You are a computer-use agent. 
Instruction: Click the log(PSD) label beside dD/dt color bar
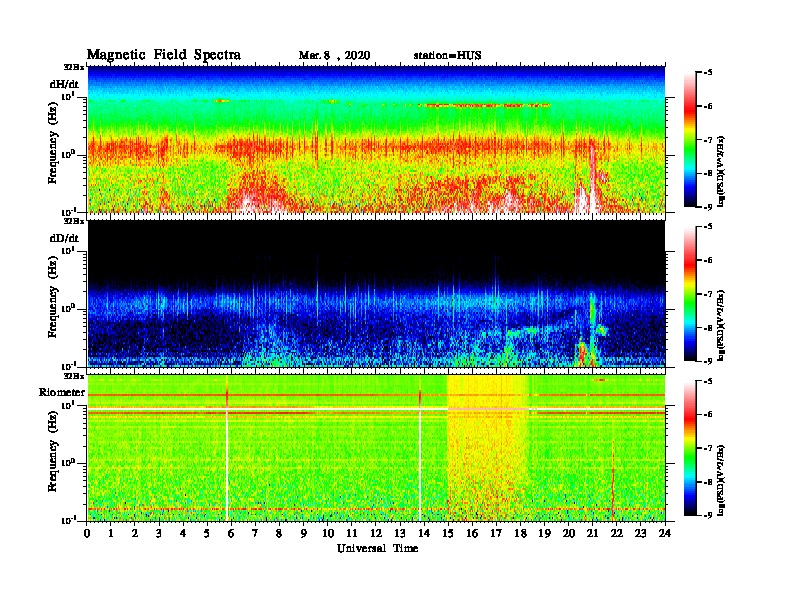[x=721, y=326]
